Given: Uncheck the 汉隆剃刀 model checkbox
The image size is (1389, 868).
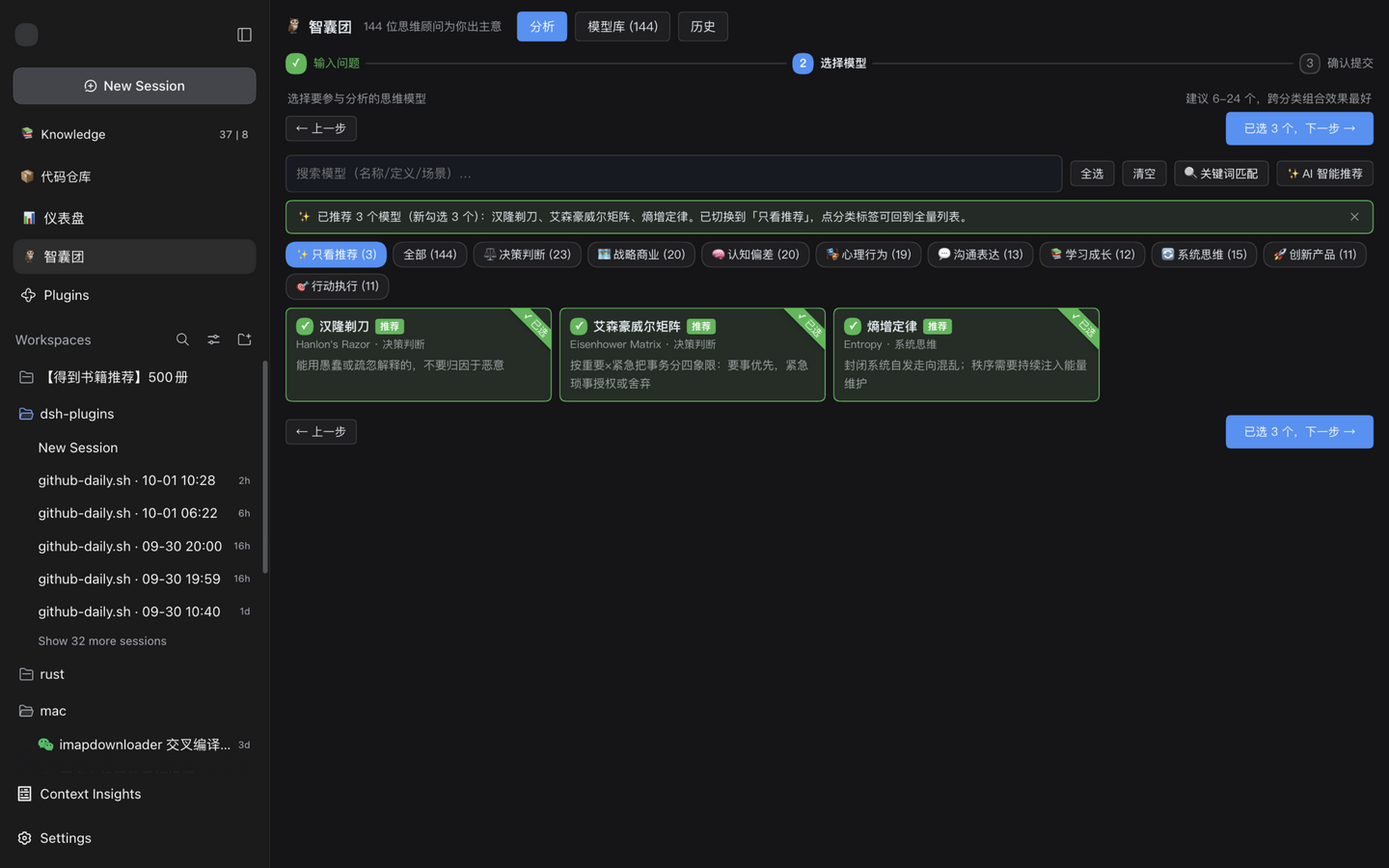Looking at the screenshot, I should [305, 326].
